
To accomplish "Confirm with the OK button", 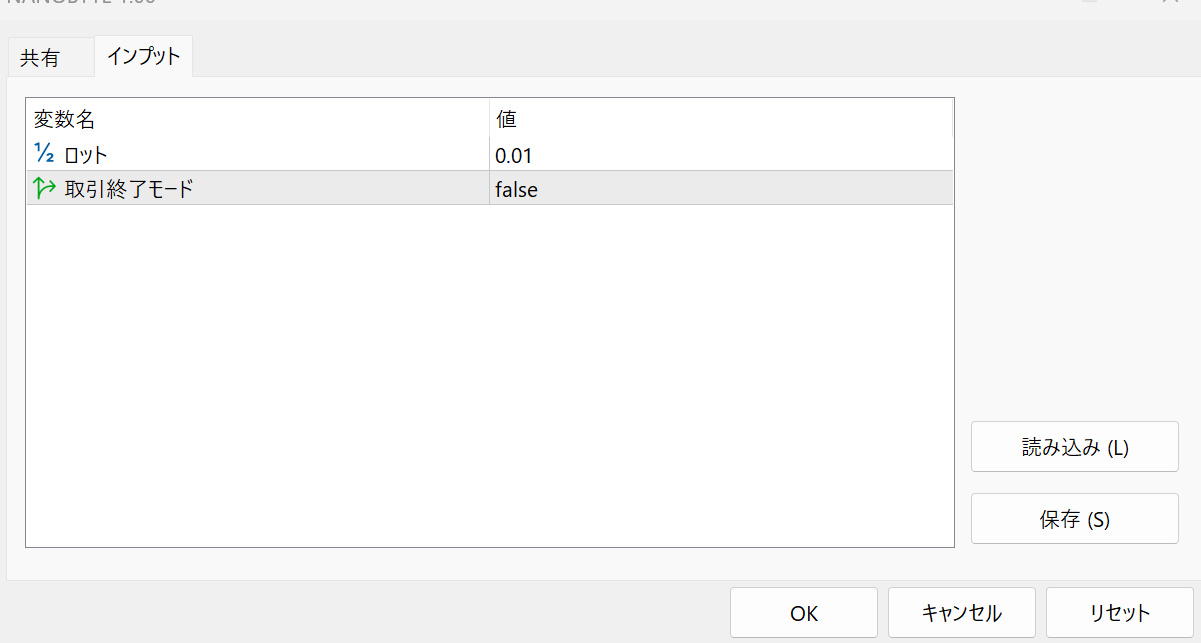I will click(x=804, y=613).
